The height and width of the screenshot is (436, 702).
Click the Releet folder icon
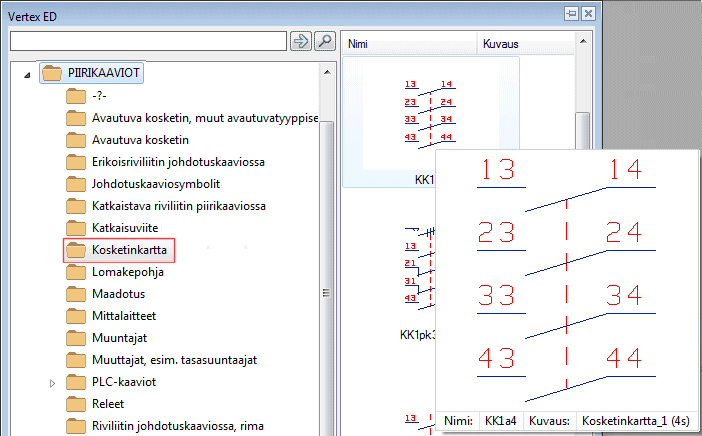tap(76, 404)
